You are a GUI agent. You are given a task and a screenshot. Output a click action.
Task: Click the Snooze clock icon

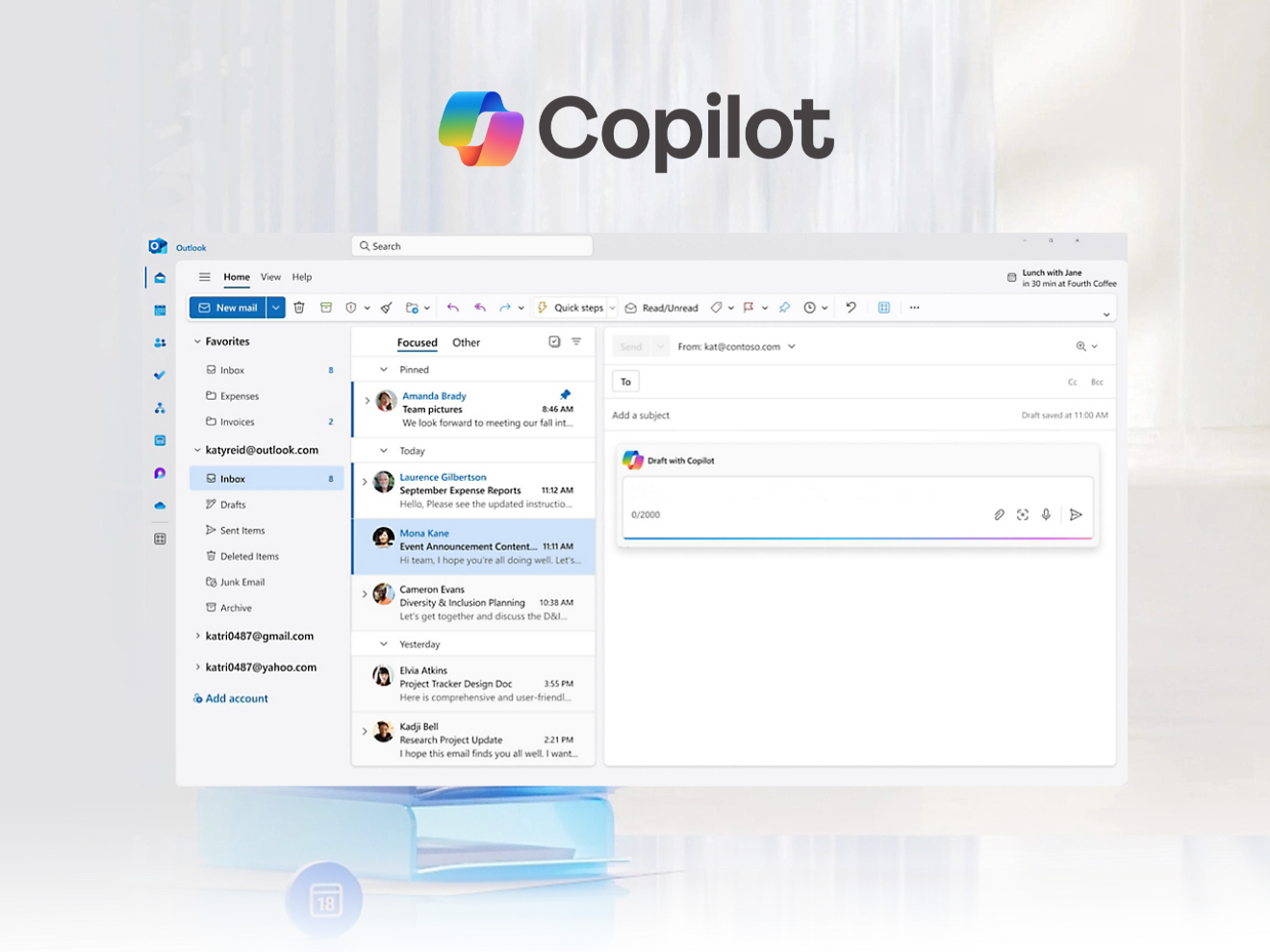(810, 308)
